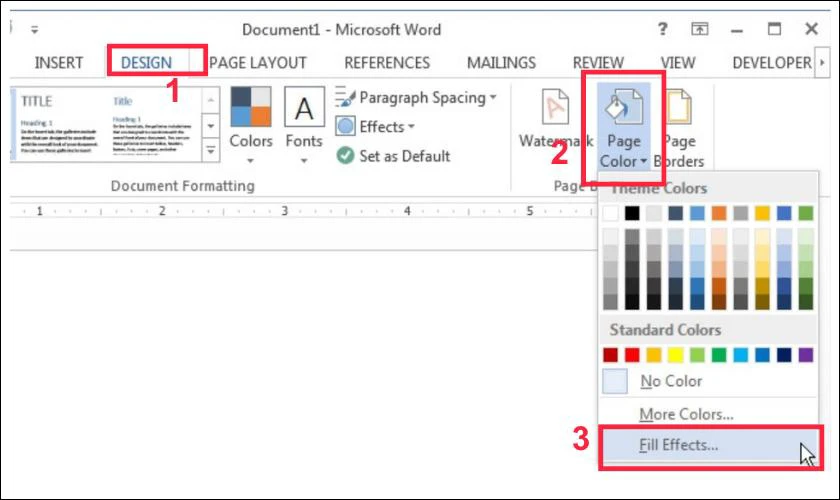The width and height of the screenshot is (840, 500).
Task: Open the INSERT tab
Action: [59, 63]
